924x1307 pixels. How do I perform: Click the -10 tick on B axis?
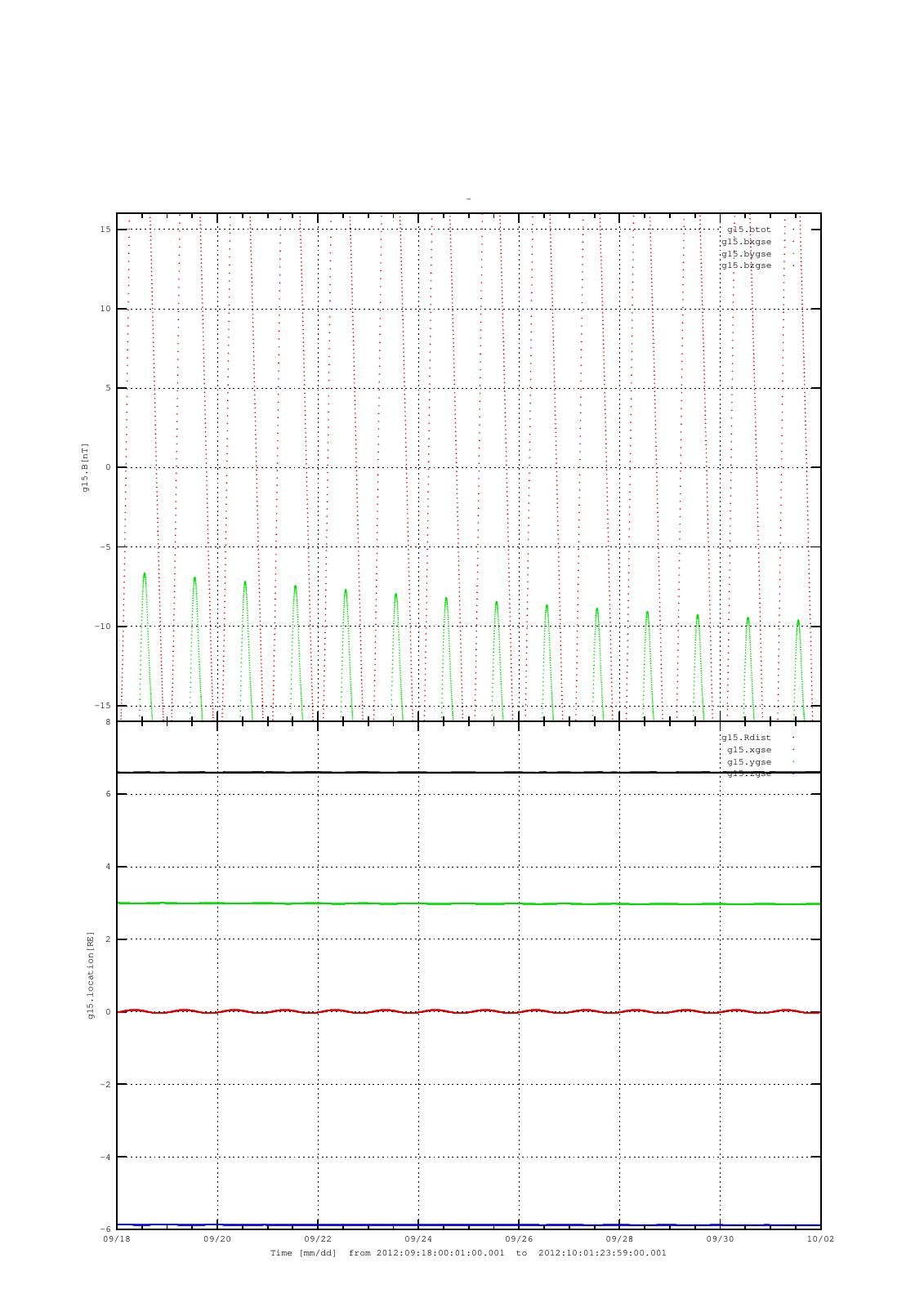click(x=103, y=627)
